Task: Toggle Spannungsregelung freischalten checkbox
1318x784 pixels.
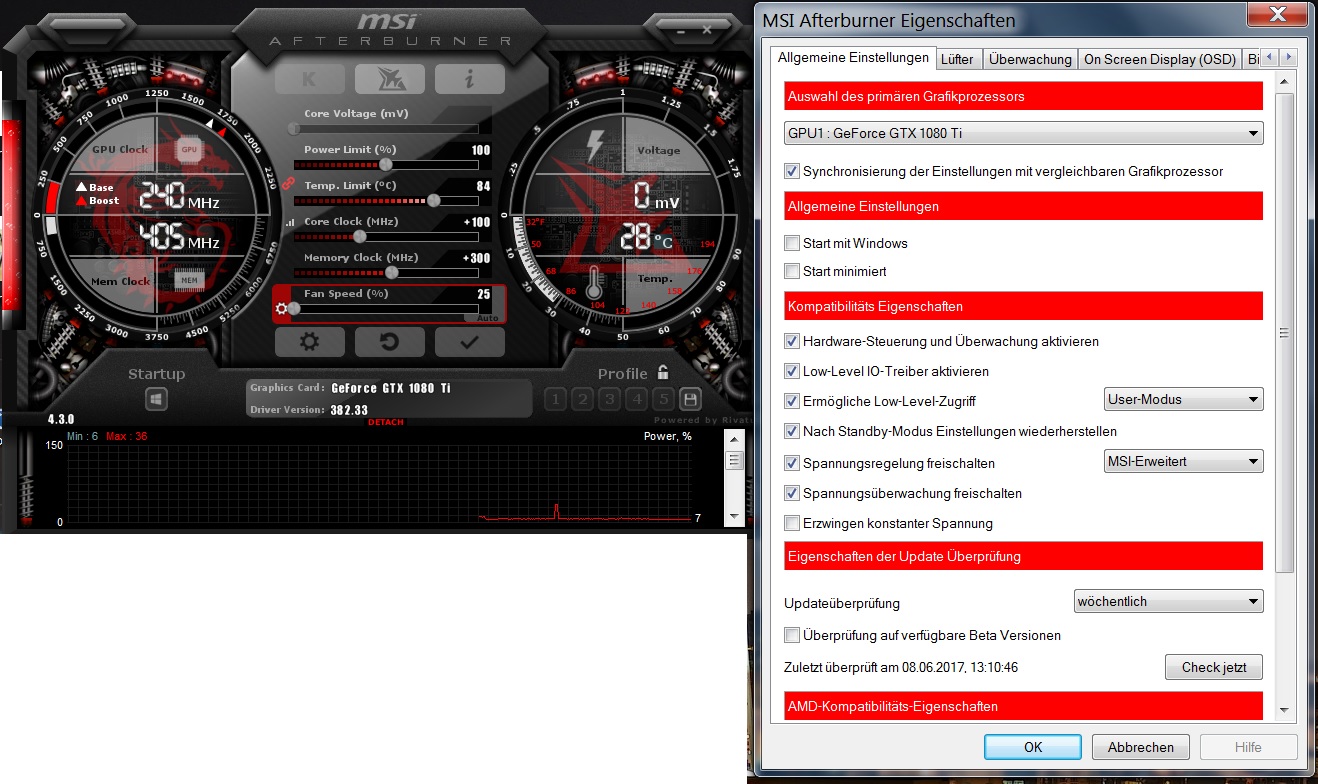Action: [x=792, y=463]
